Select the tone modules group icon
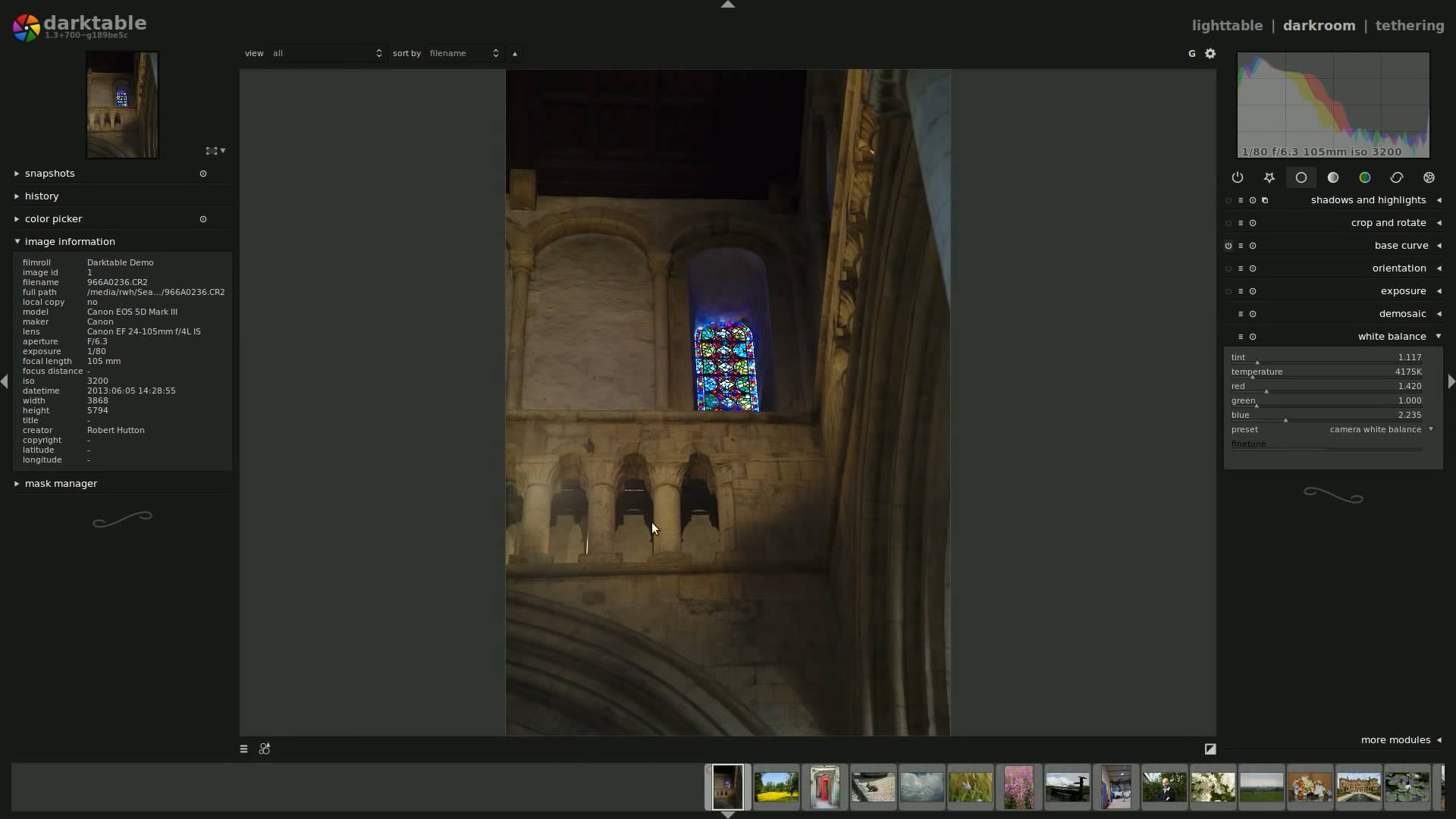Viewport: 1456px width, 819px height. [x=1332, y=177]
